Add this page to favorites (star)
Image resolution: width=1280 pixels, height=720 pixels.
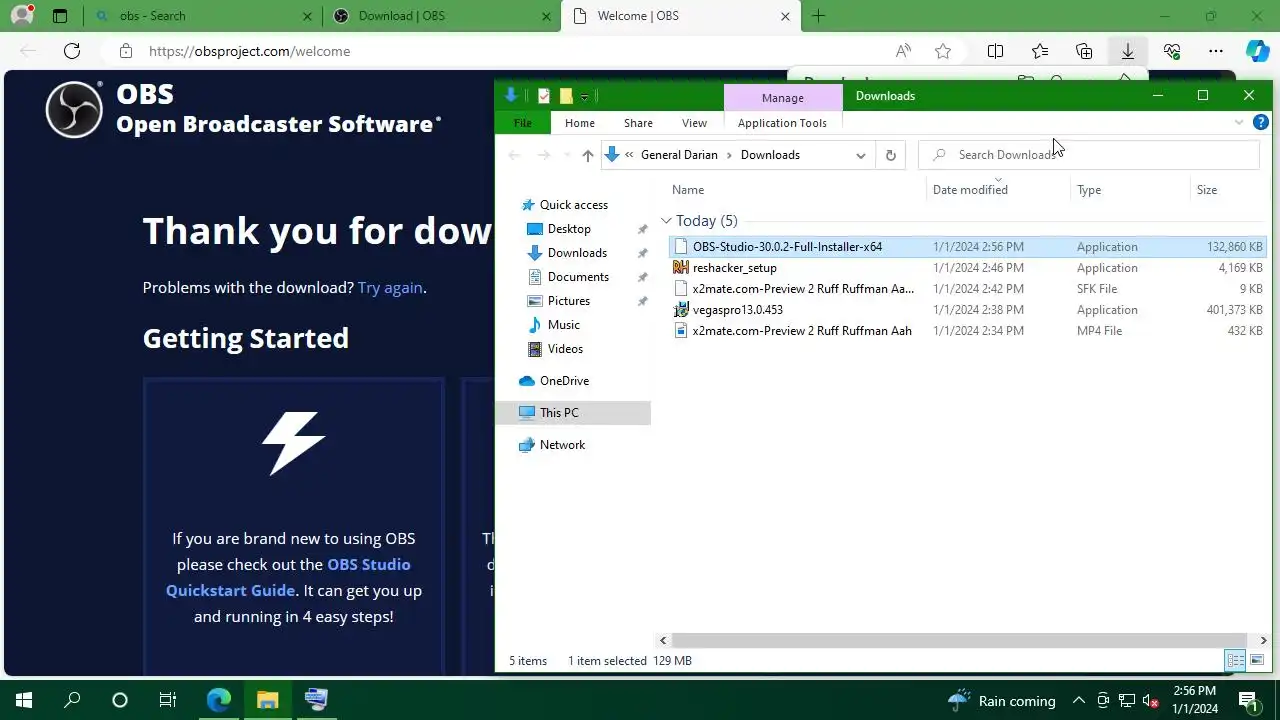point(943,51)
